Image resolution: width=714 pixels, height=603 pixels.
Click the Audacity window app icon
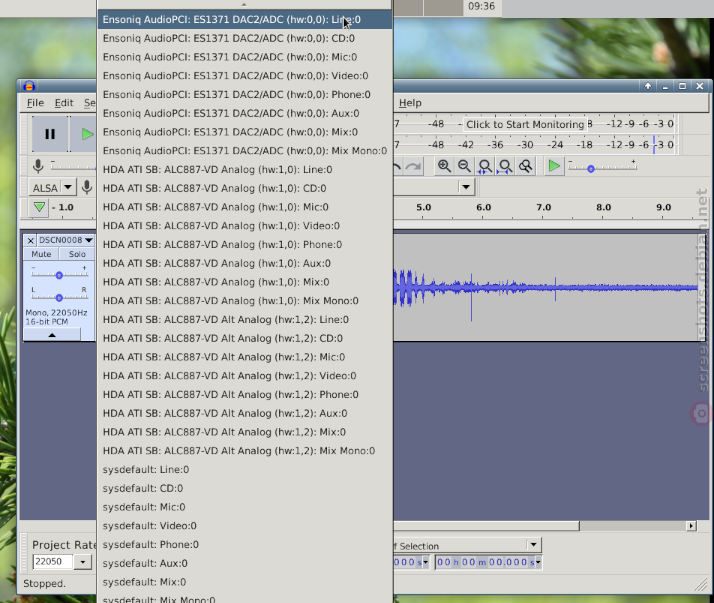coord(29,86)
